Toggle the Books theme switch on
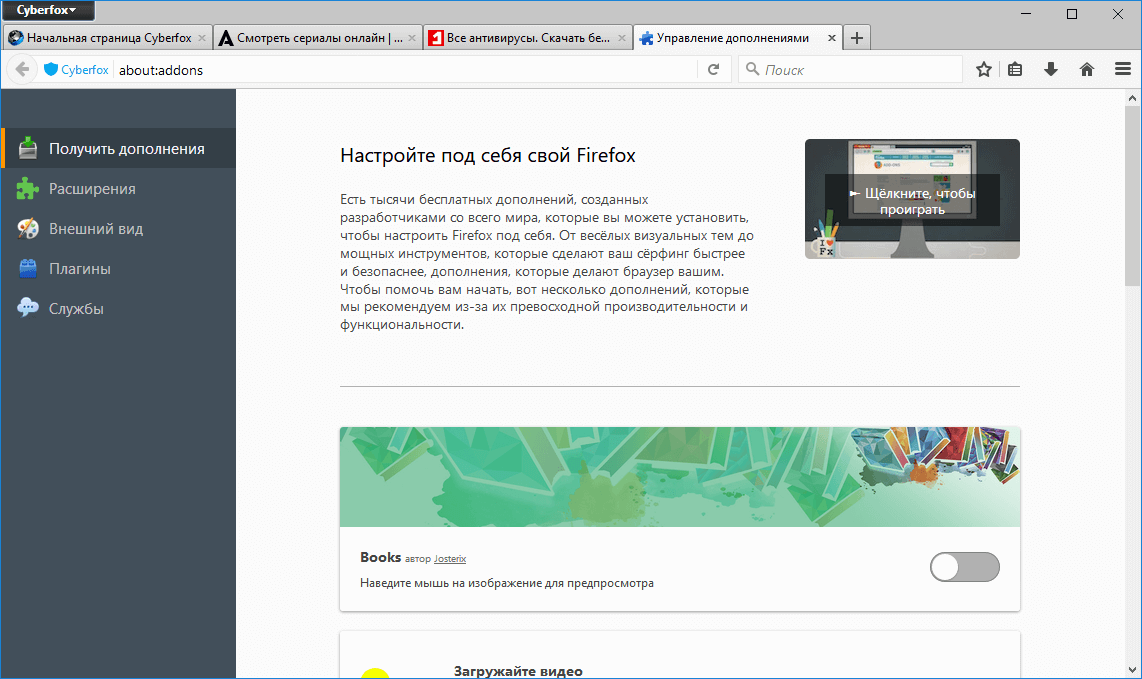This screenshot has width=1142, height=679. [x=964, y=567]
